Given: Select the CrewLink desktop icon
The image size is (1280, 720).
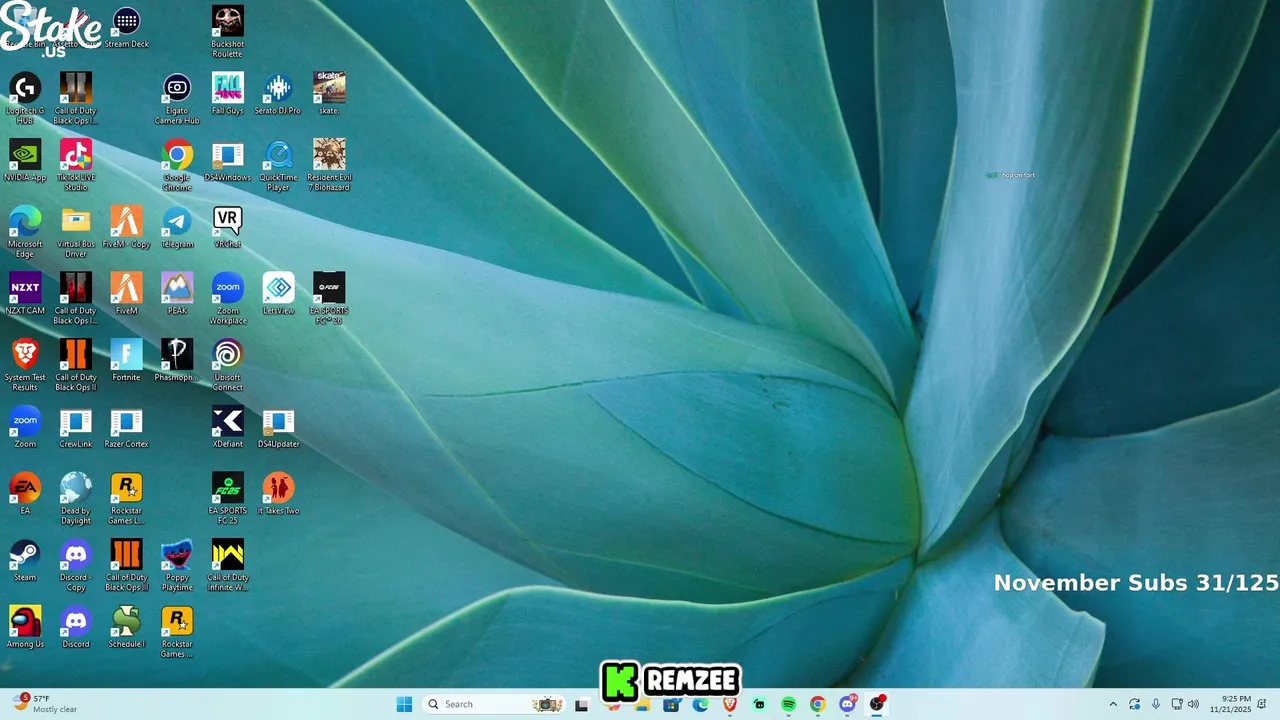Looking at the screenshot, I should 76,427.
